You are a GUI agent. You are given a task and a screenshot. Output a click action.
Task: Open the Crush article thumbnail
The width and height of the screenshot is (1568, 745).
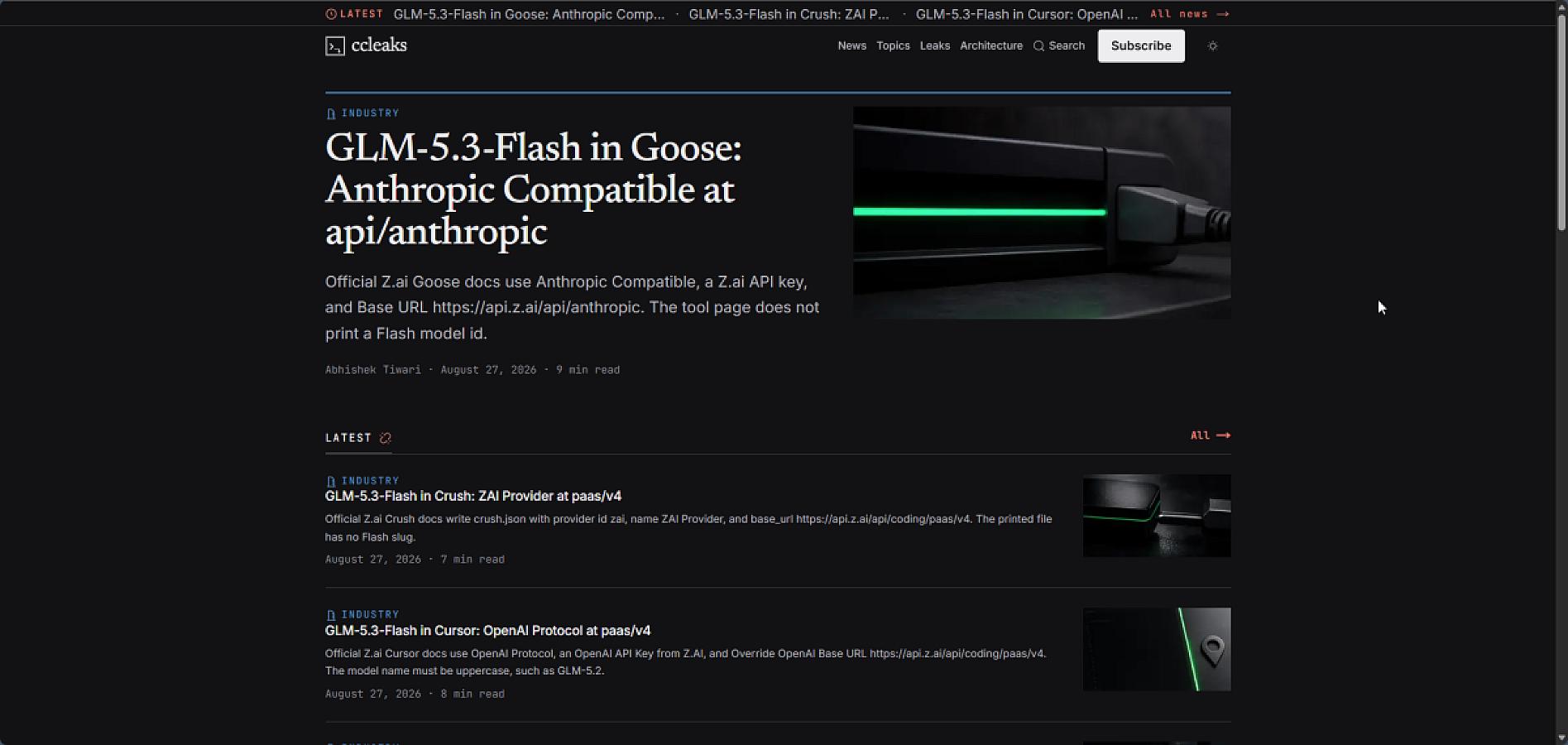click(1157, 516)
